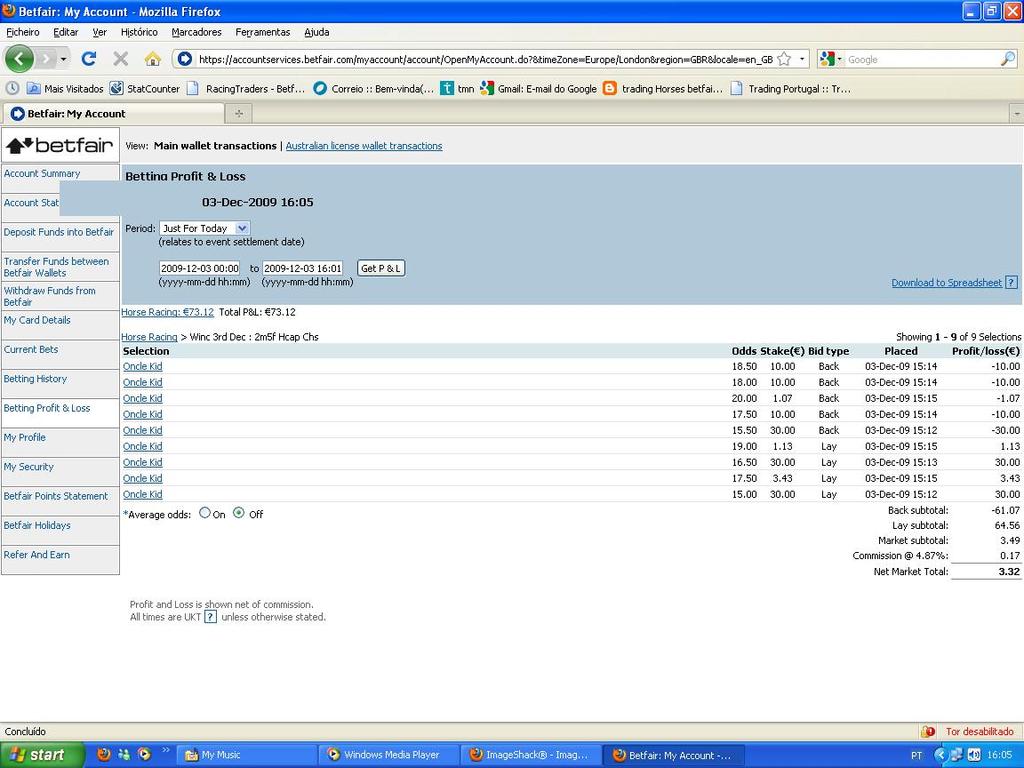The image size is (1024, 768).
Task: Click Download to Spreadsheet link
Action: (x=946, y=283)
